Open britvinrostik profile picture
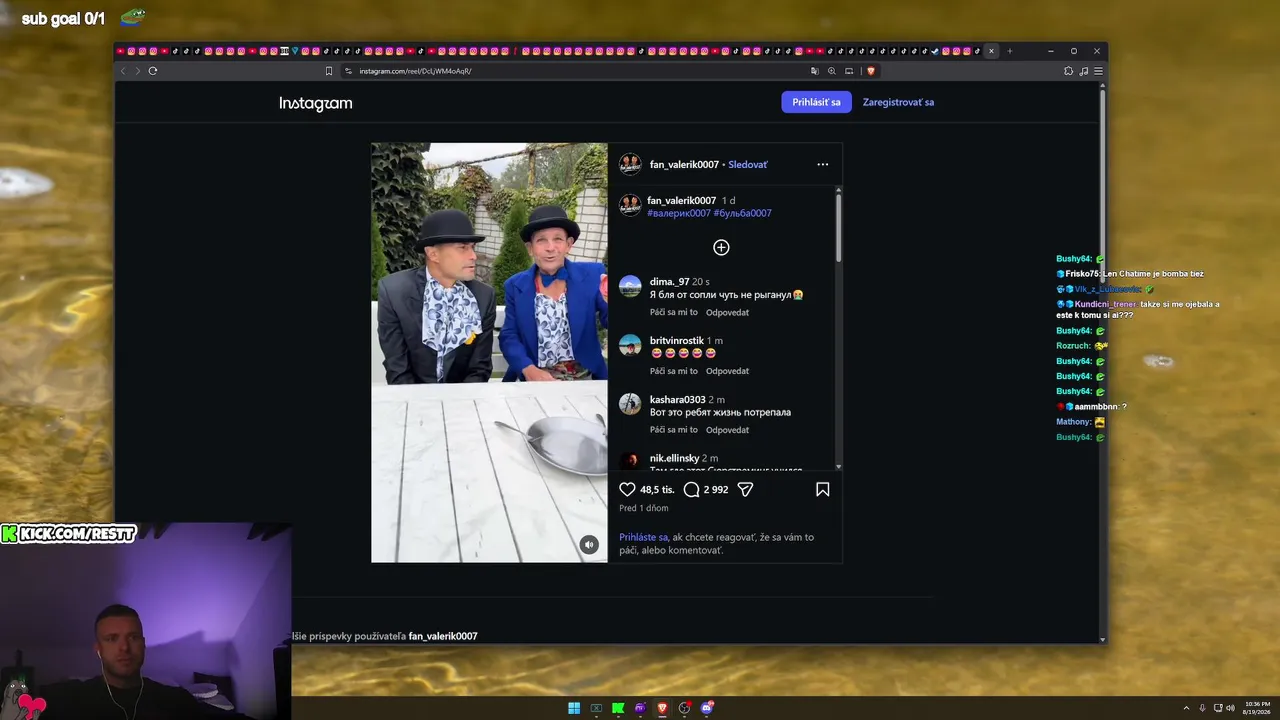Viewport: 1280px width, 720px height. pos(630,346)
